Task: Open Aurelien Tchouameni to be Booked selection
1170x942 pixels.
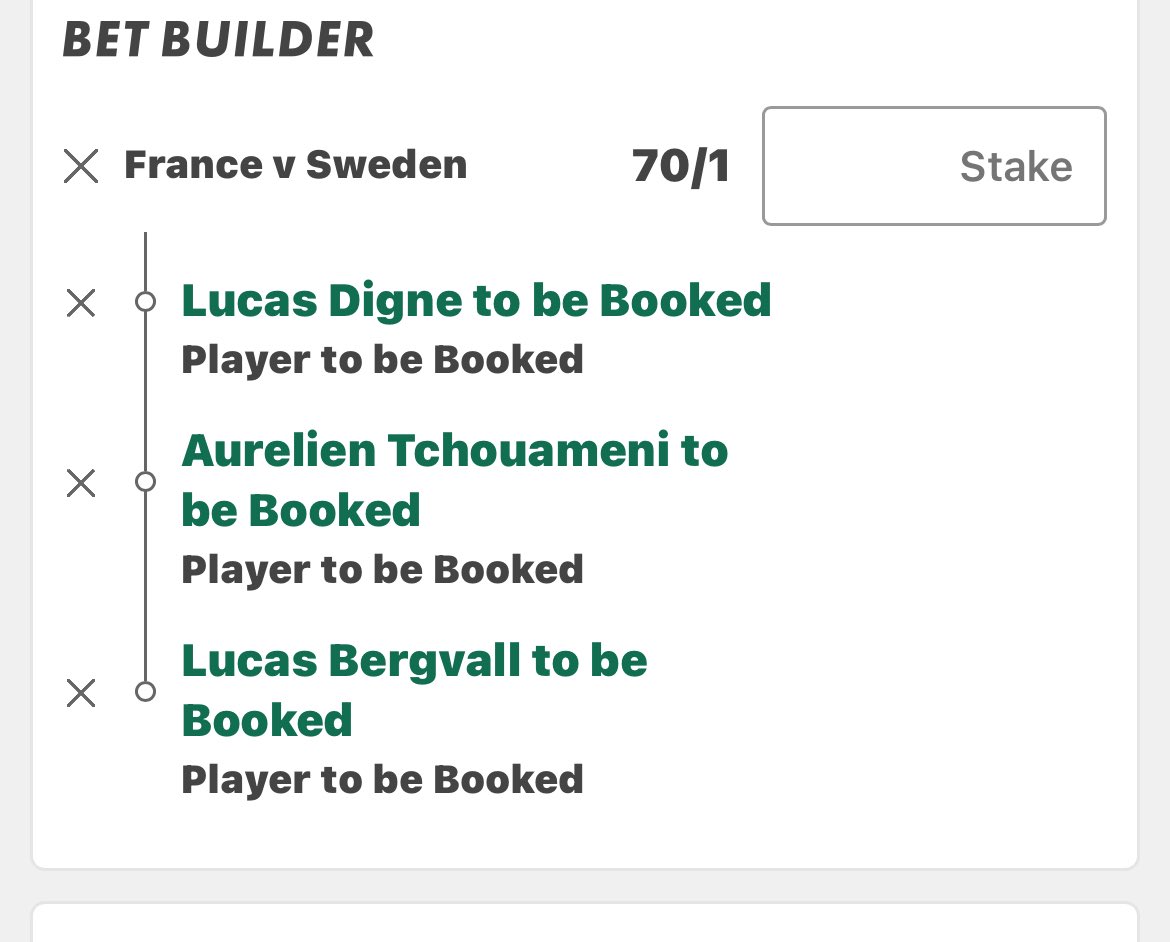Action: [454, 481]
